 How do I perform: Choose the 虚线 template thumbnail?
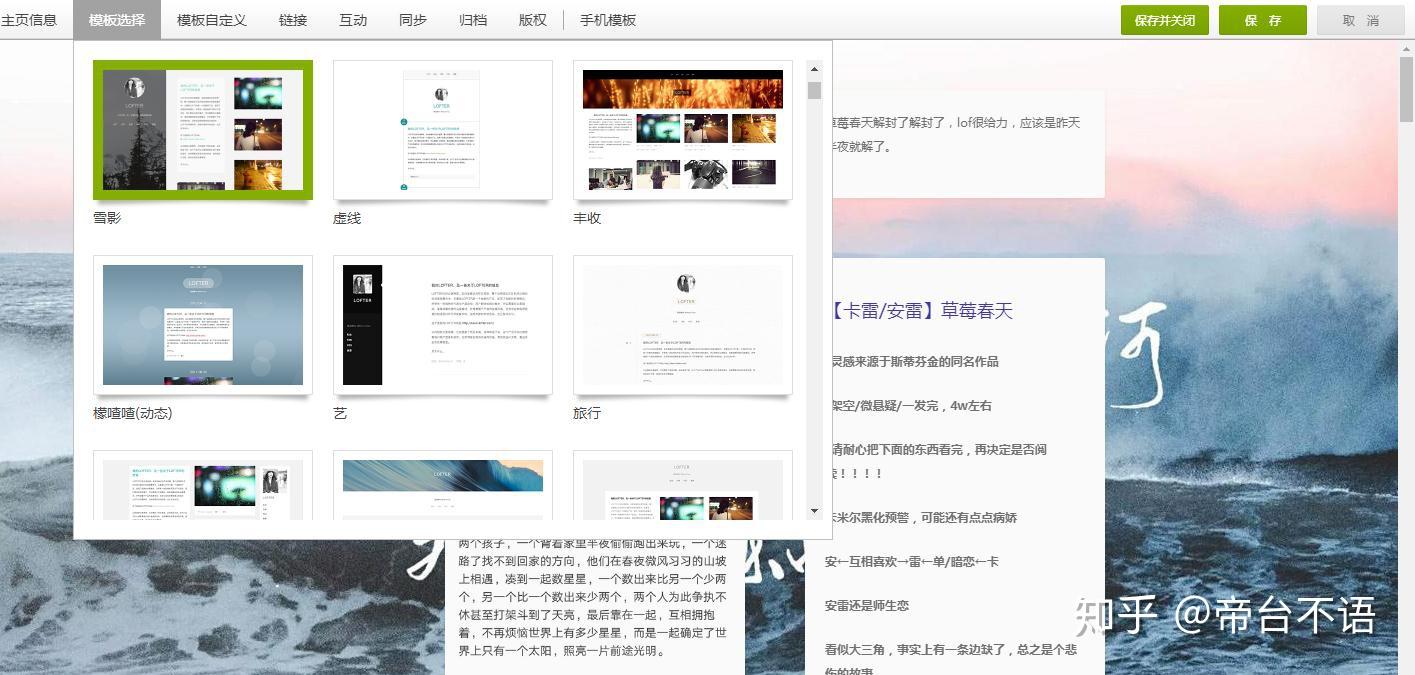point(443,130)
